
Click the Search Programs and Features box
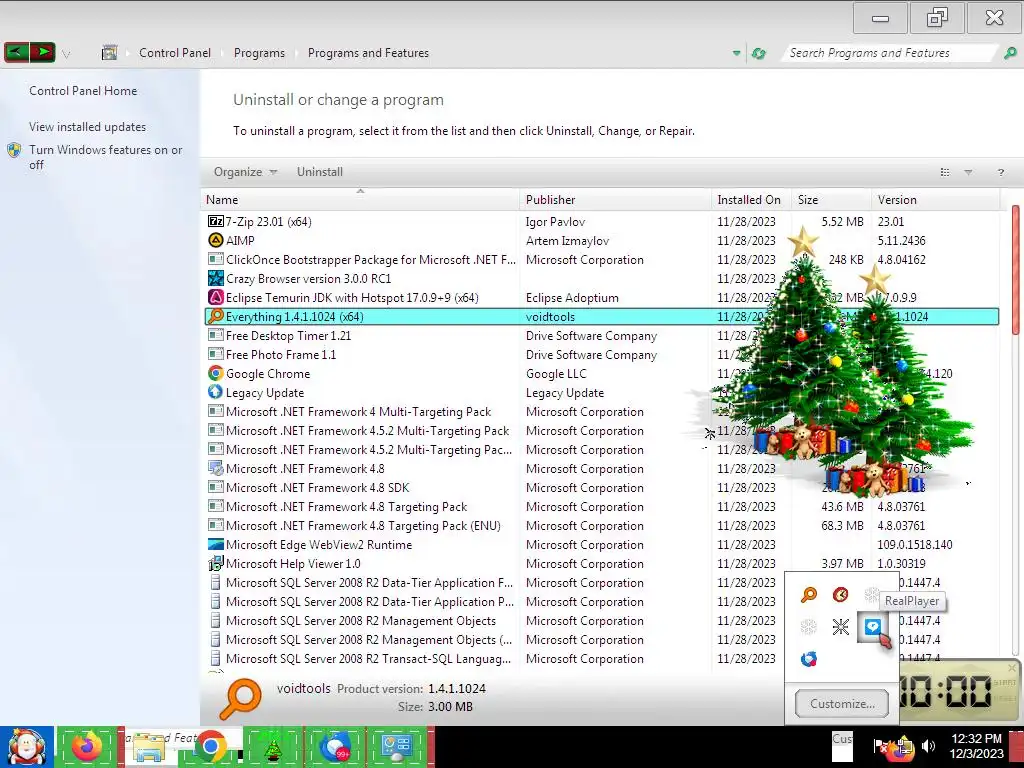click(888, 53)
